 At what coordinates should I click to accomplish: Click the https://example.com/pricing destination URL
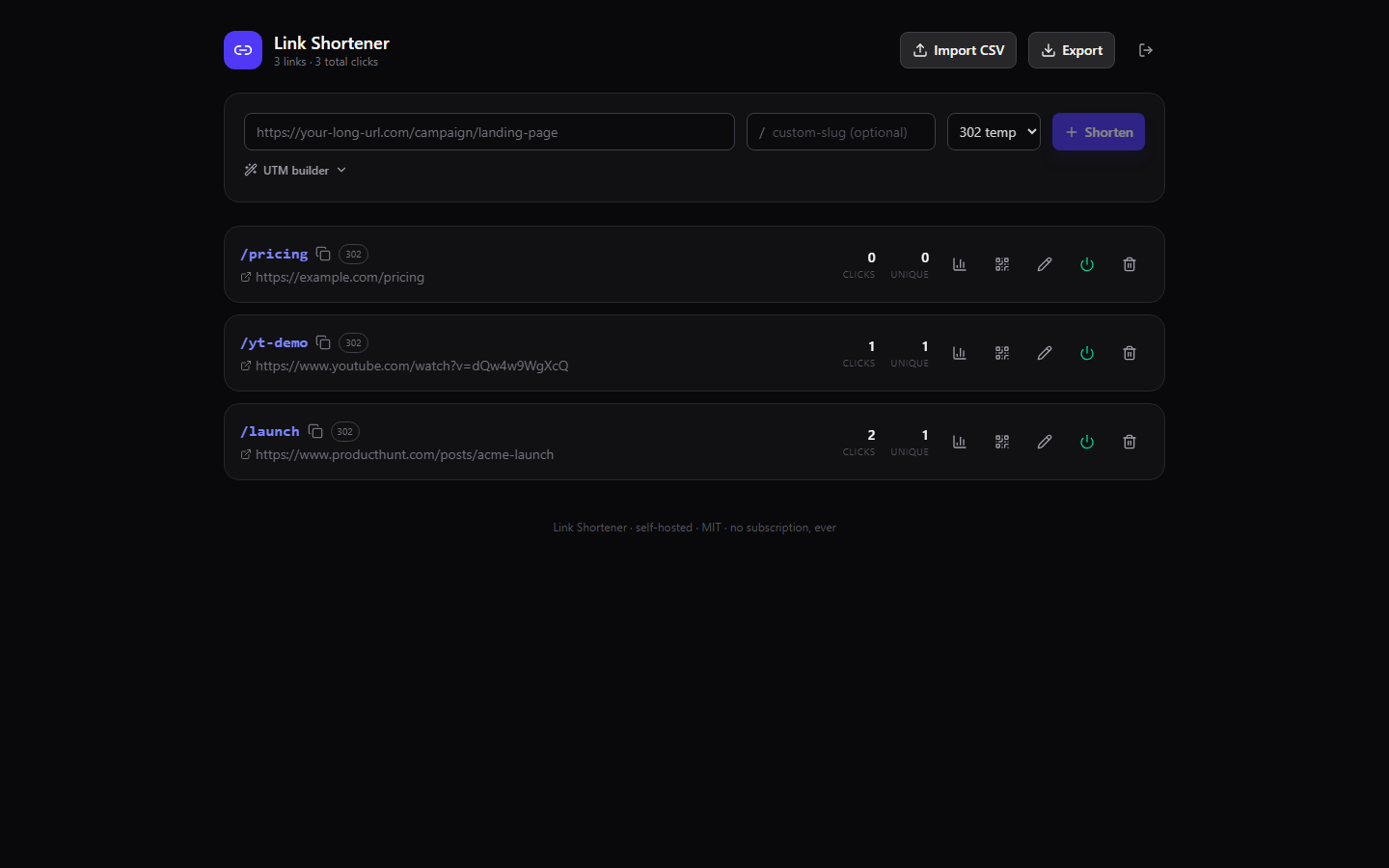point(340,277)
